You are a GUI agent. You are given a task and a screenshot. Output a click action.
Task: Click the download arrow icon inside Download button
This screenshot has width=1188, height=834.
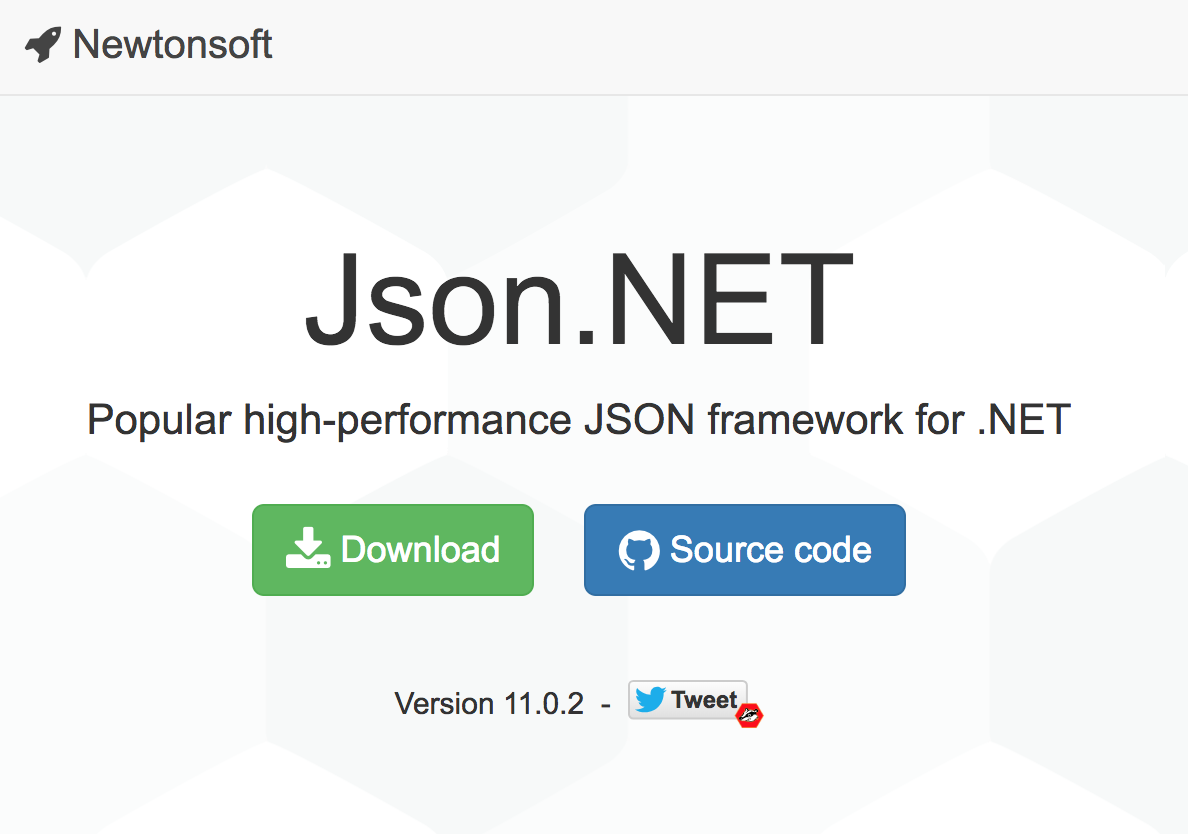coord(309,549)
